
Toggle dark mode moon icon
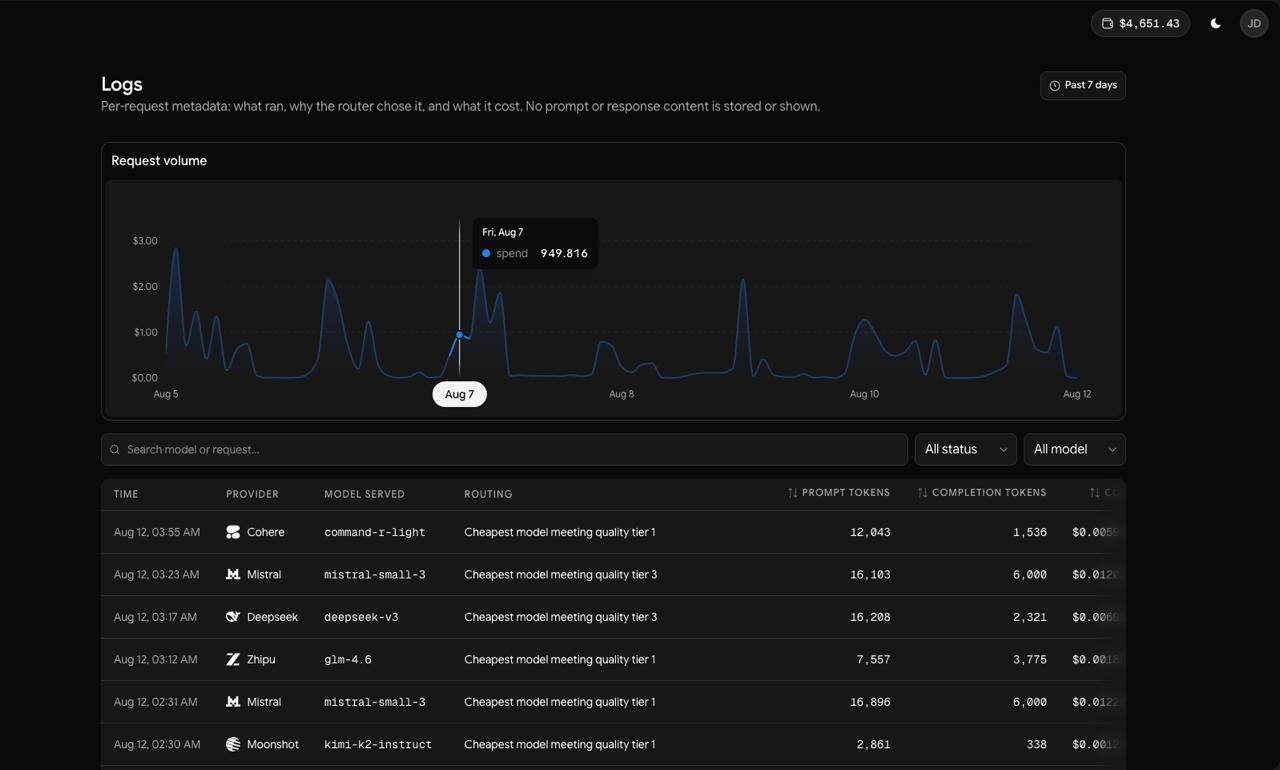(1216, 23)
